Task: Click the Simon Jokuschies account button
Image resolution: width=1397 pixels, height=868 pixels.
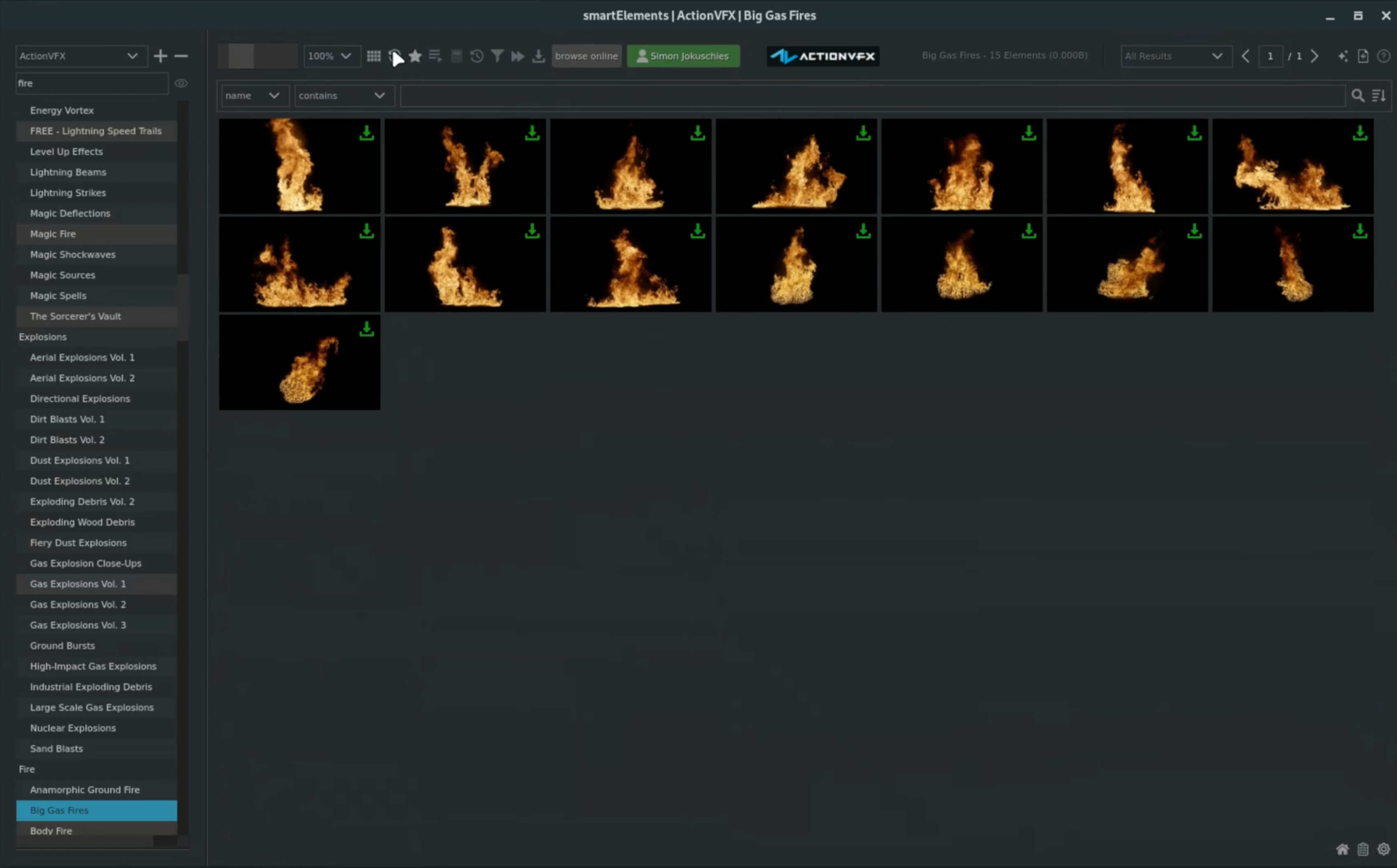Action: click(x=683, y=56)
